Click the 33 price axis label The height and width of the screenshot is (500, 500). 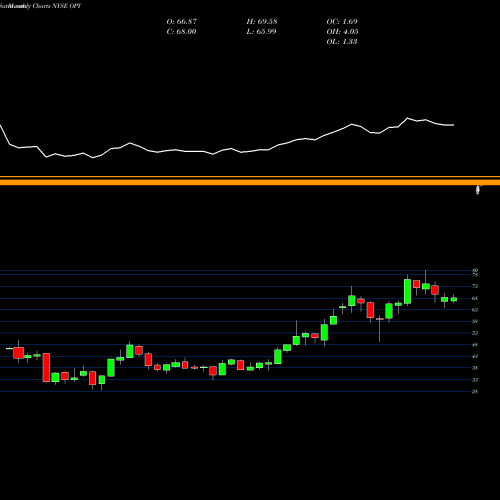tap(475, 380)
